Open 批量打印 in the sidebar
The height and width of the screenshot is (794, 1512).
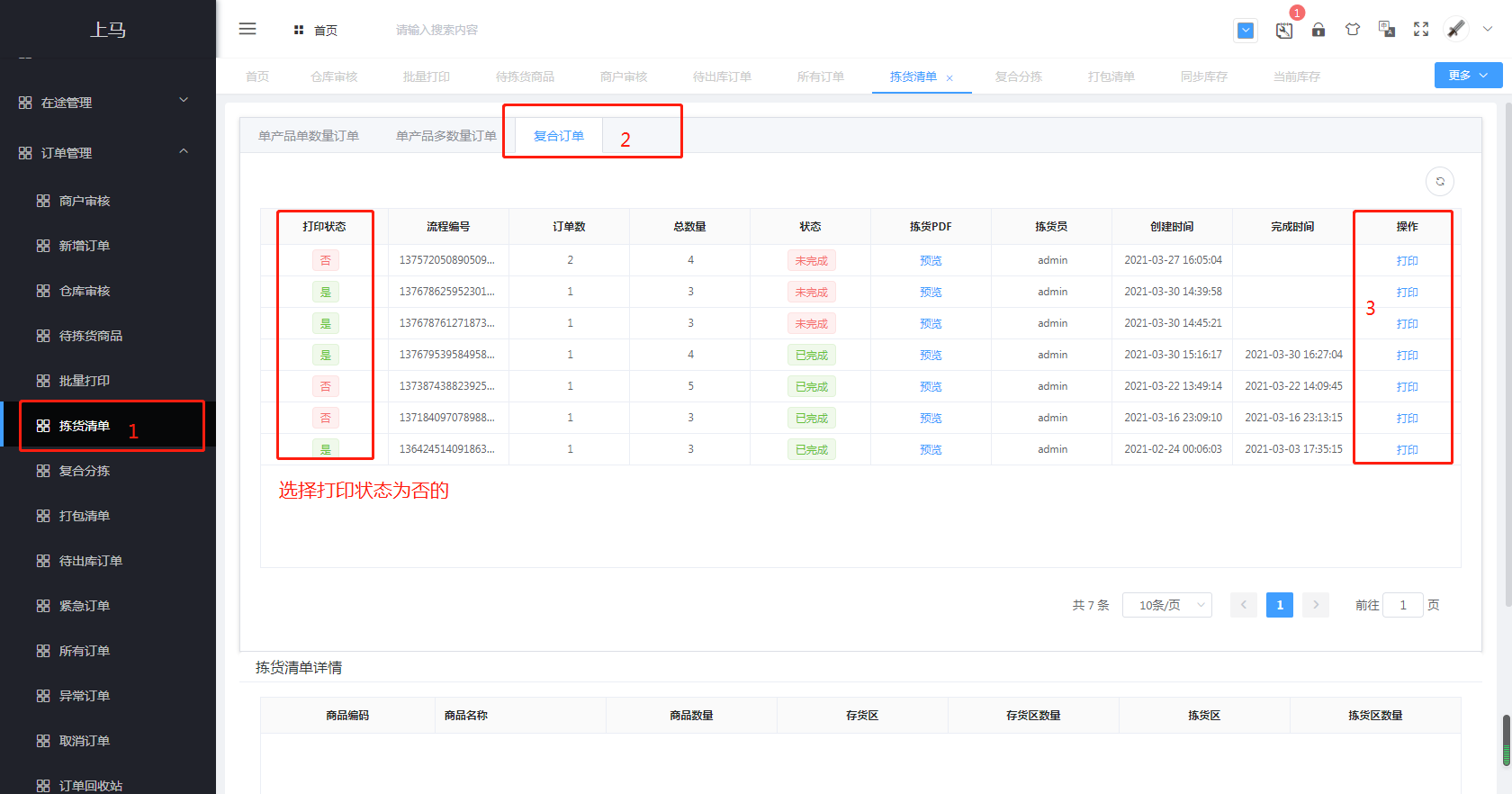tap(108, 381)
